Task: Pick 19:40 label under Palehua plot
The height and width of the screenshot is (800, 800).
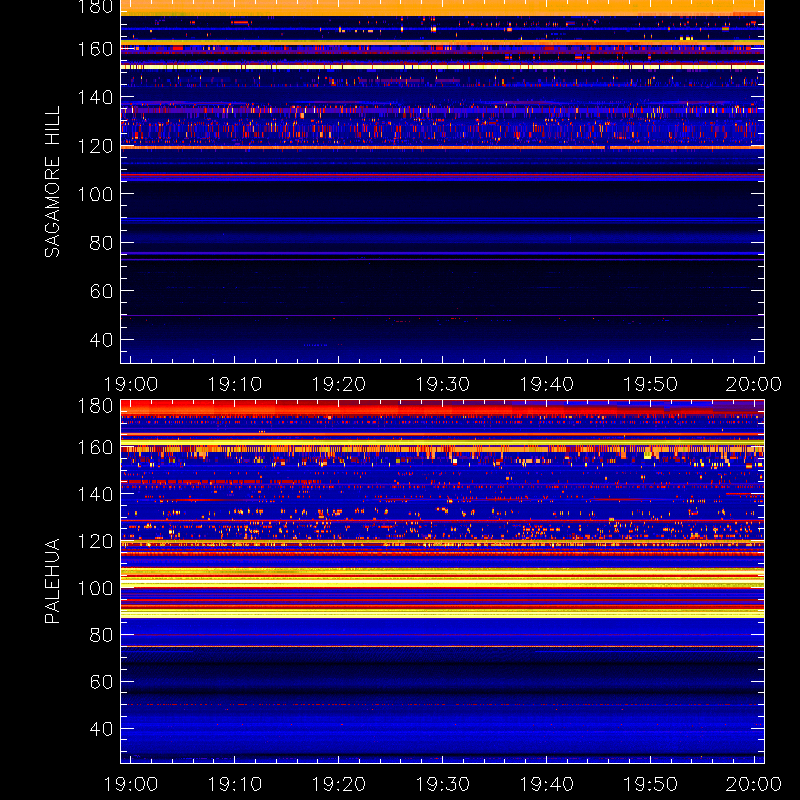Action: click(546, 784)
